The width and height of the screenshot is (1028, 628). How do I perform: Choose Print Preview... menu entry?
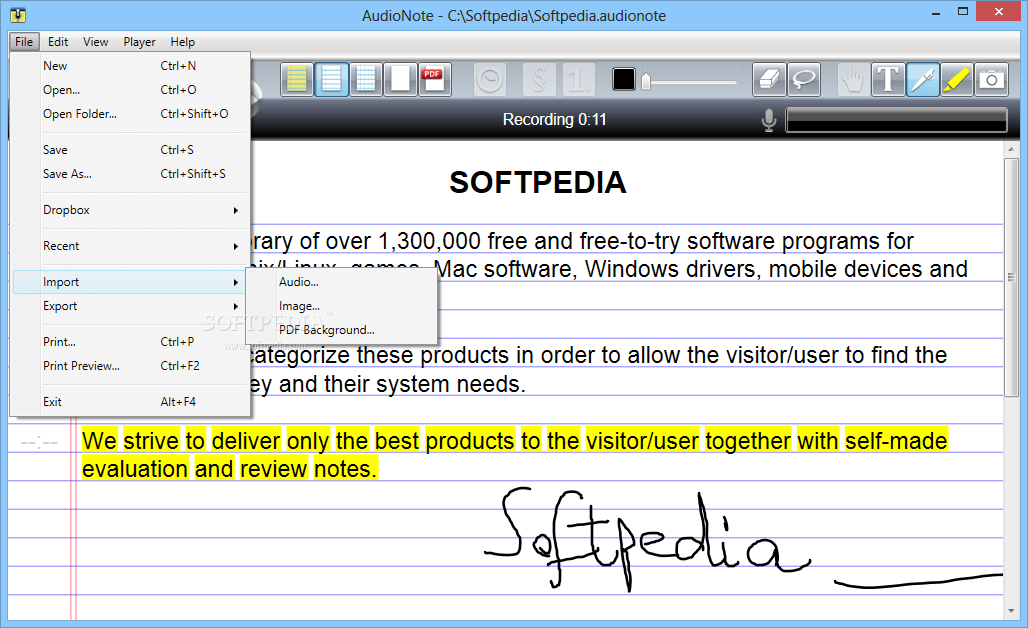pos(130,366)
